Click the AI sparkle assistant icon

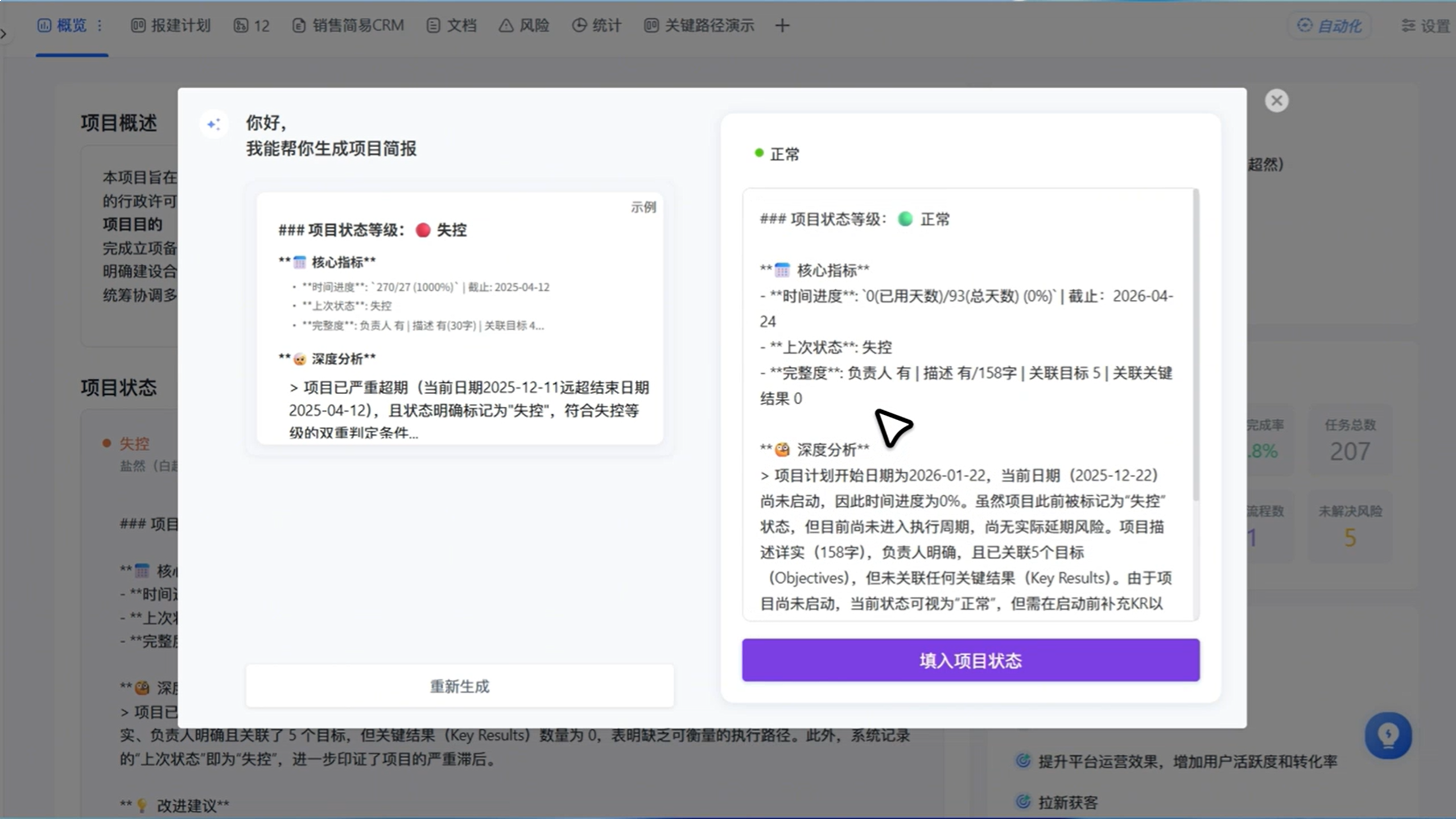coord(214,124)
